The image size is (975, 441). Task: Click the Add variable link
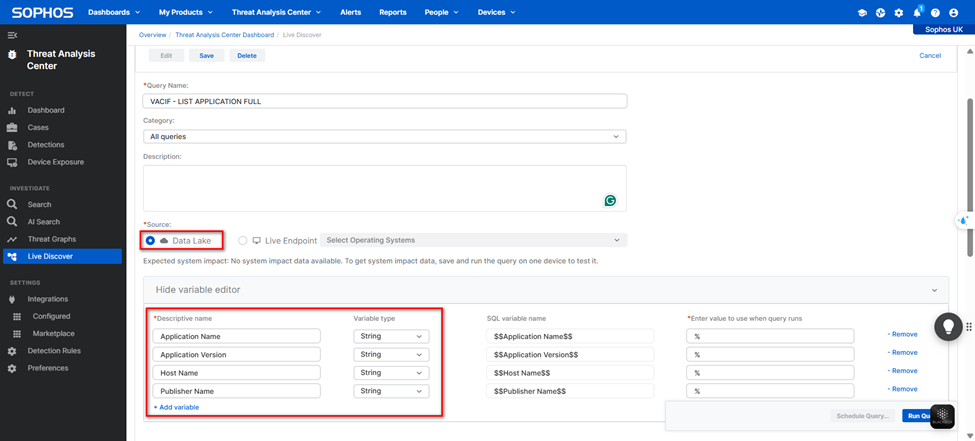coord(176,407)
